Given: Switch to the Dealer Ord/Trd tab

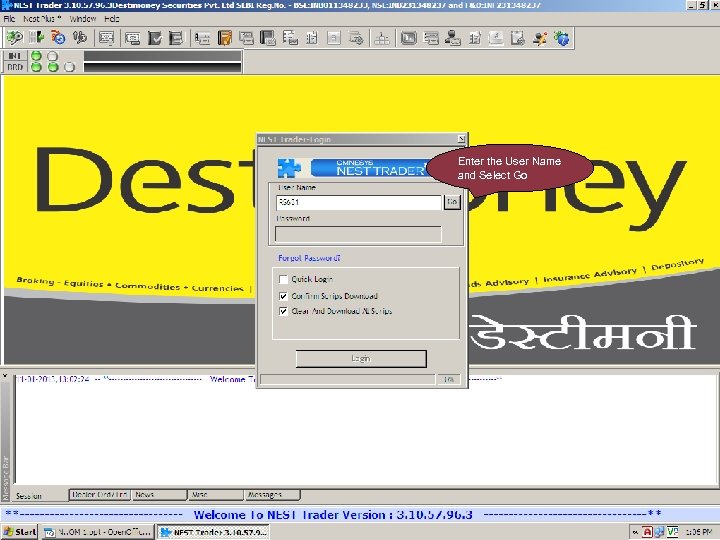Looking at the screenshot, I should 100,495.
